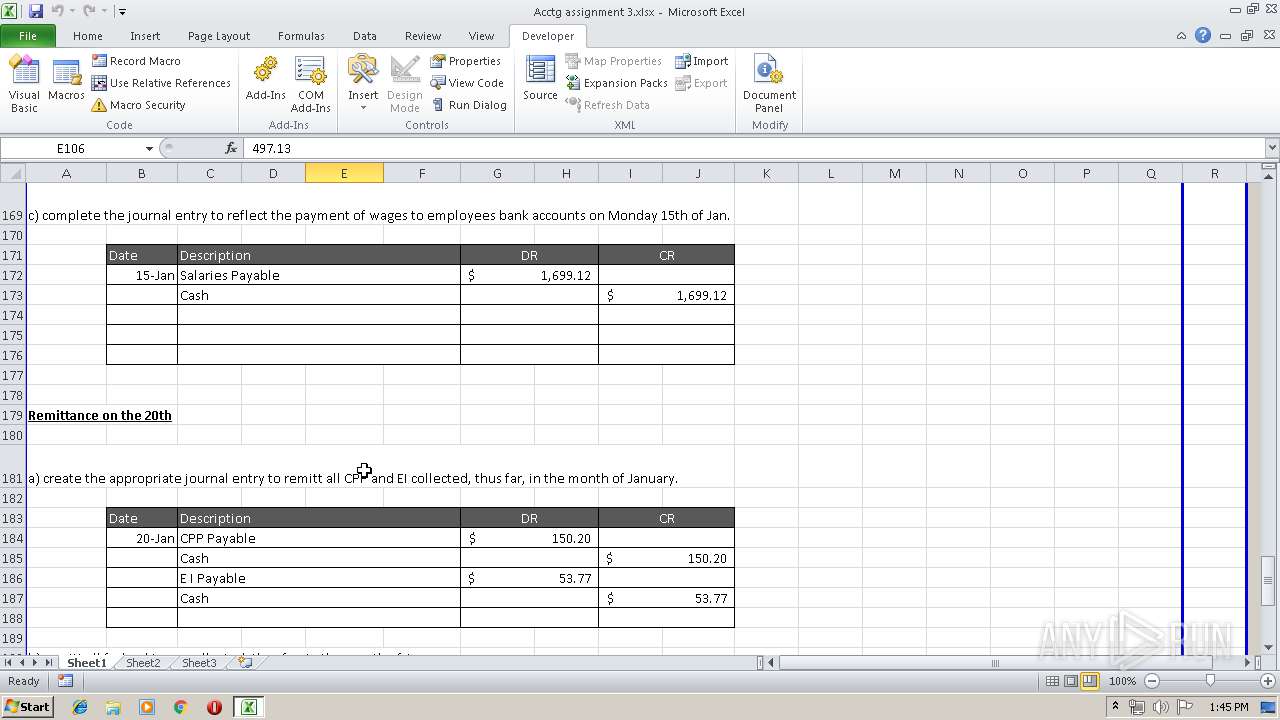Start Record Macro
This screenshot has height=720, width=1280.
[x=136, y=61]
